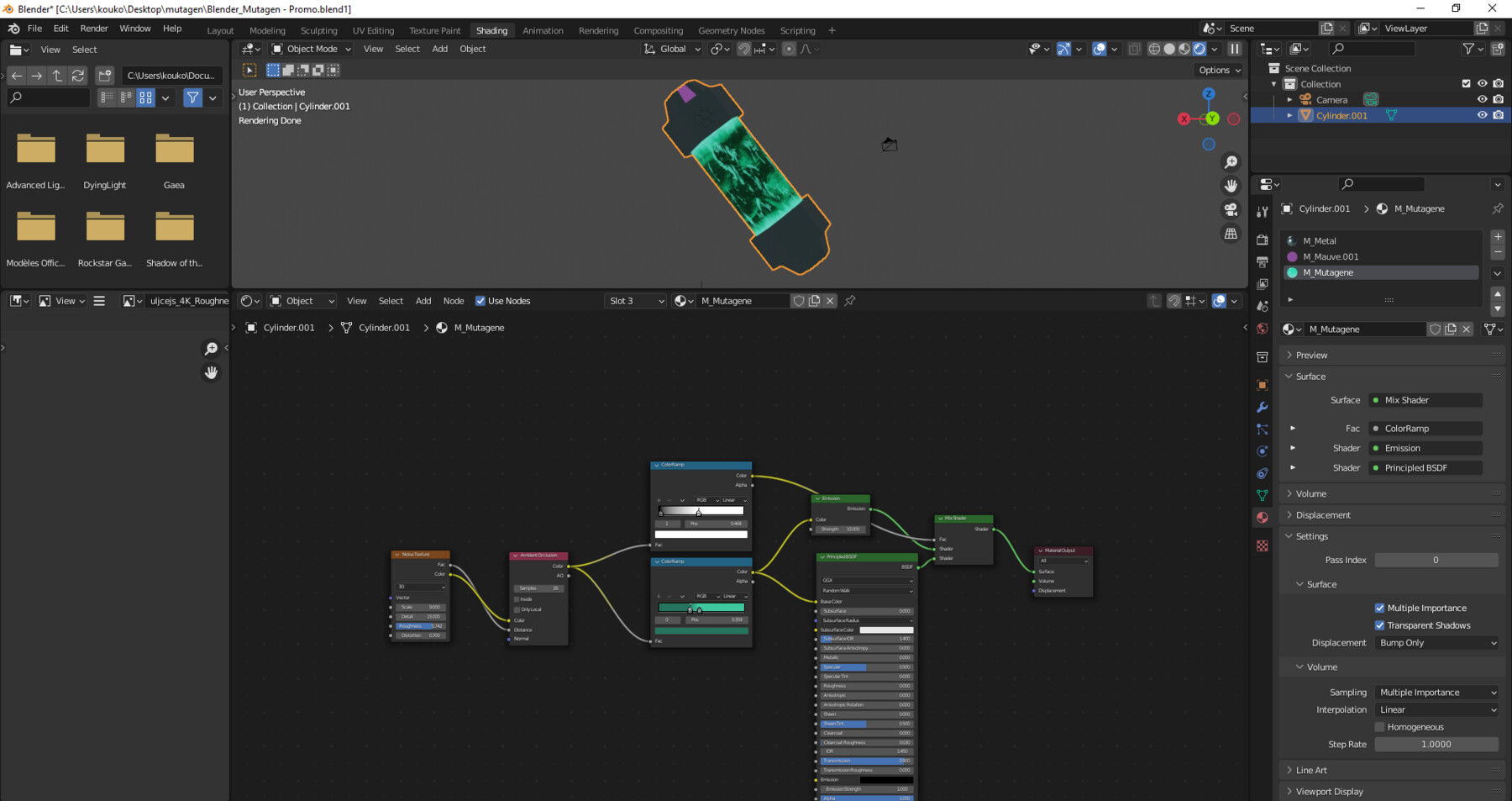1512x801 pixels.
Task: Open the Displacement Bump Only dropdown
Action: pos(1437,643)
